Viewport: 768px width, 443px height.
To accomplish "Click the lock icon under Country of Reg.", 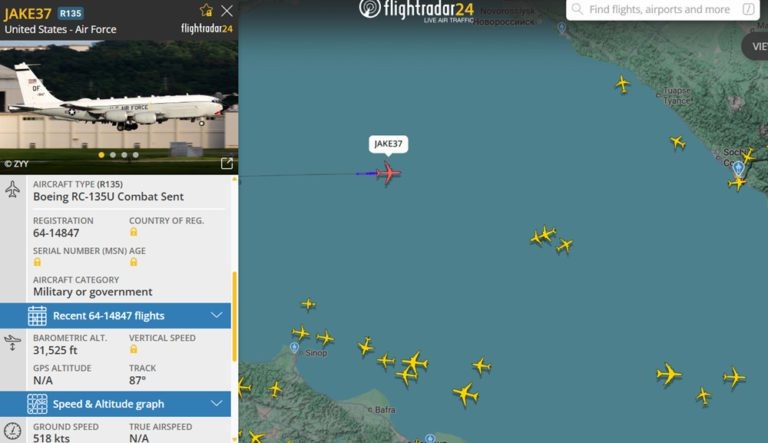I will point(134,232).
